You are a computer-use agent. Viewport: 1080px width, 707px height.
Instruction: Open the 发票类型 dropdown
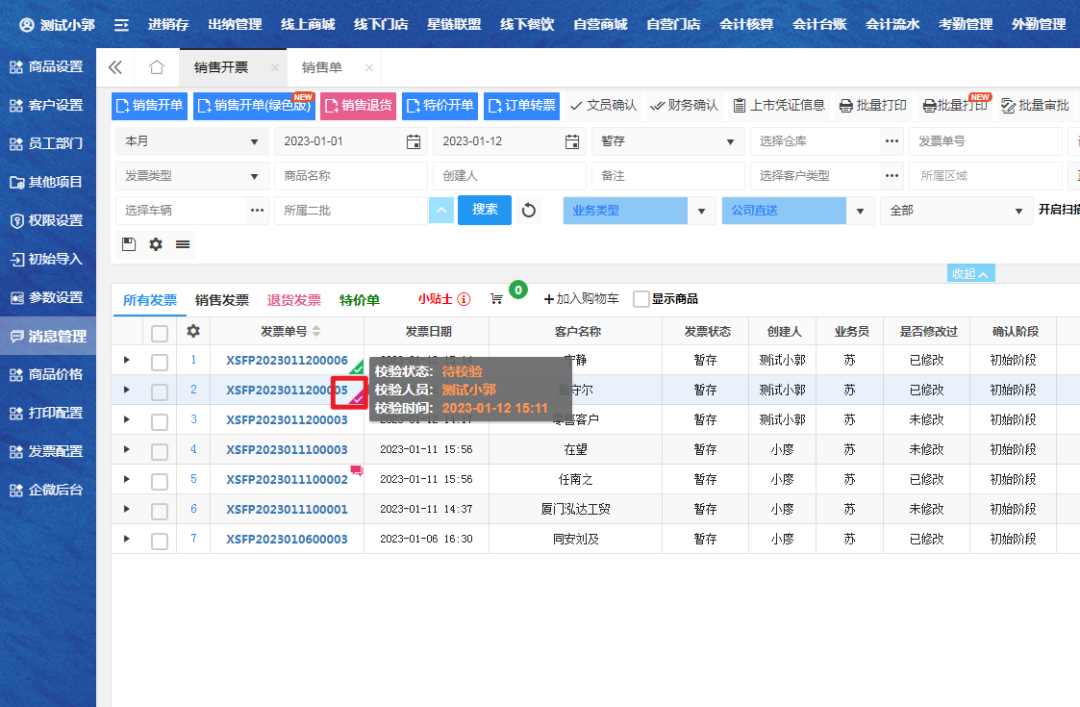[191, 176]
